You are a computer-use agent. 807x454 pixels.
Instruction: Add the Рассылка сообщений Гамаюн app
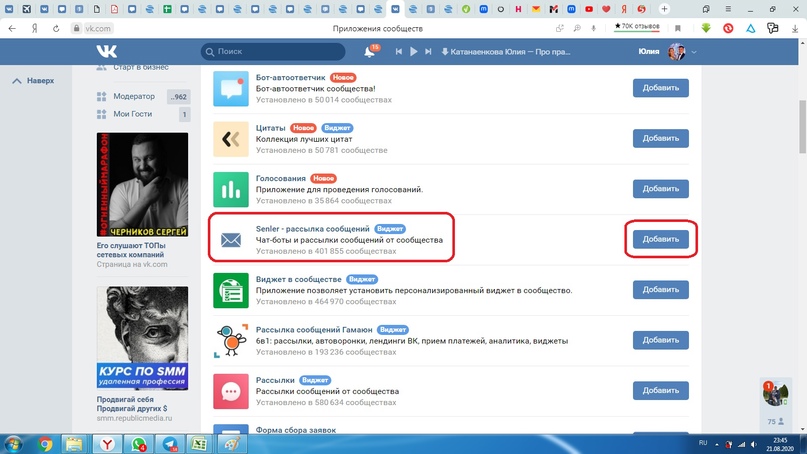(660, 340)
